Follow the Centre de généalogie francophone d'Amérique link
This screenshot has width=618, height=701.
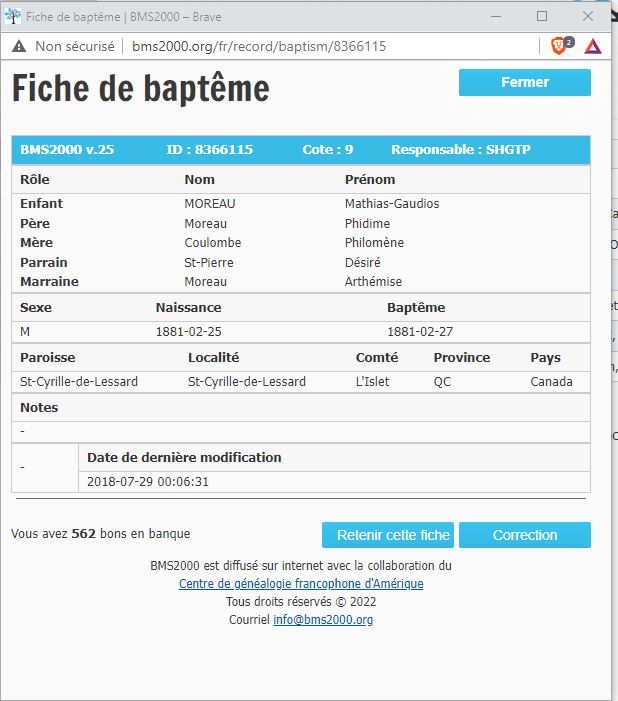(301, 583)
